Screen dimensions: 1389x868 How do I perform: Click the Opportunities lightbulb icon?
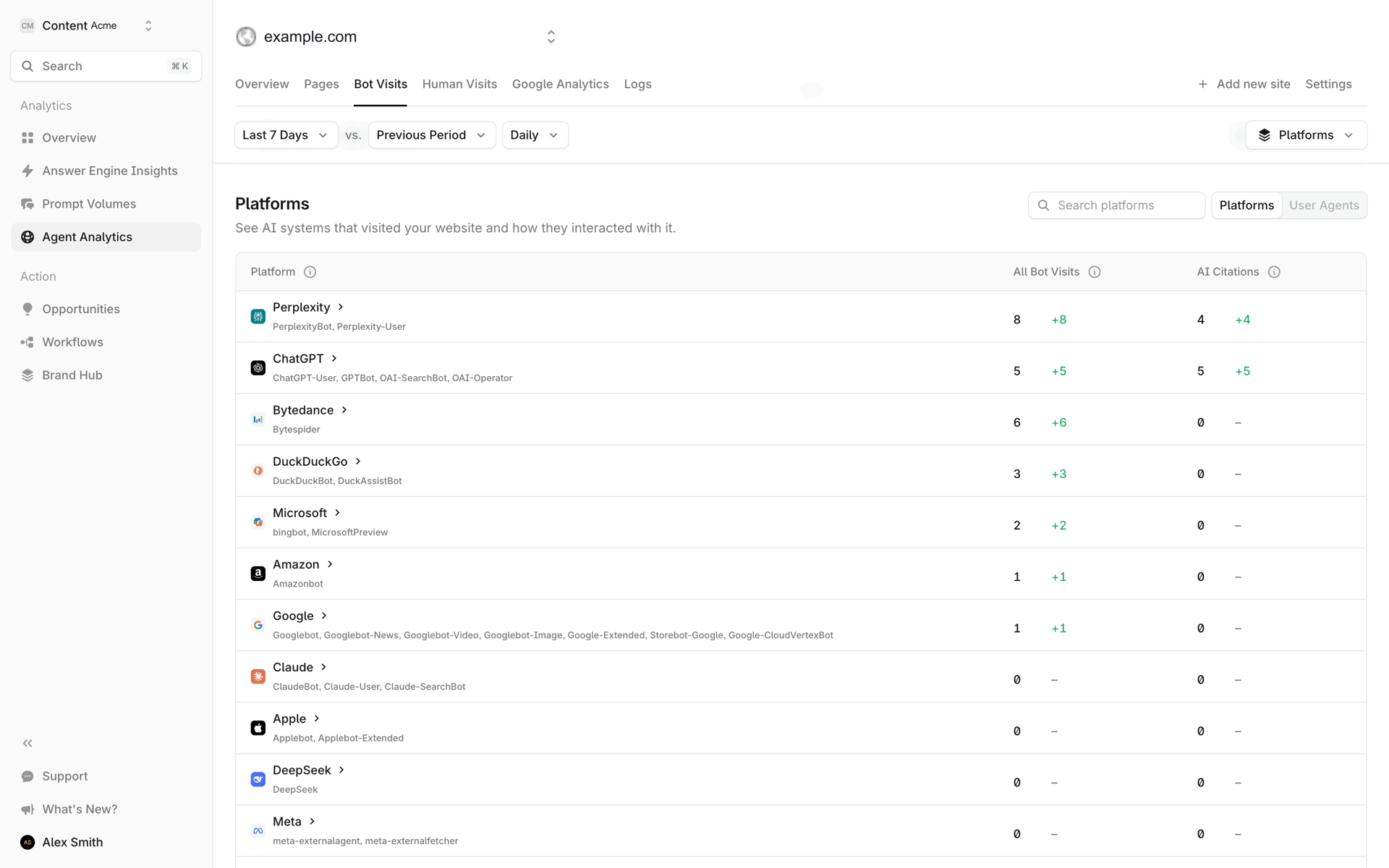(x=27, y=309)
